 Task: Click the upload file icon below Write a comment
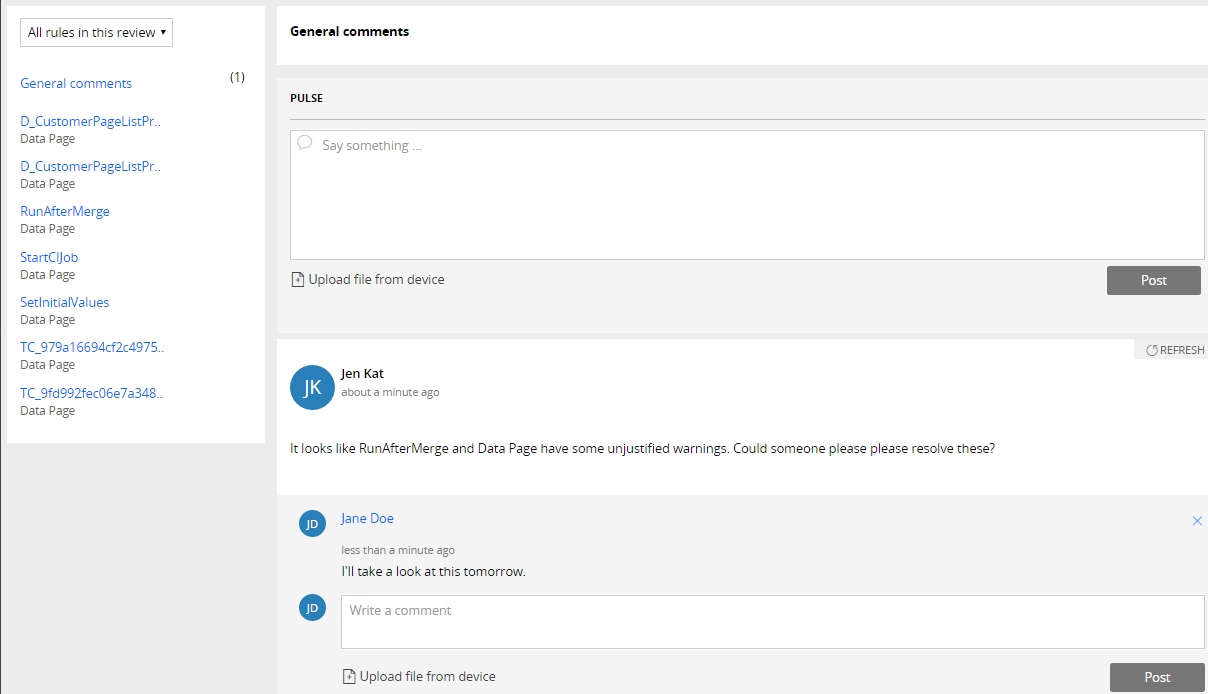349,677
